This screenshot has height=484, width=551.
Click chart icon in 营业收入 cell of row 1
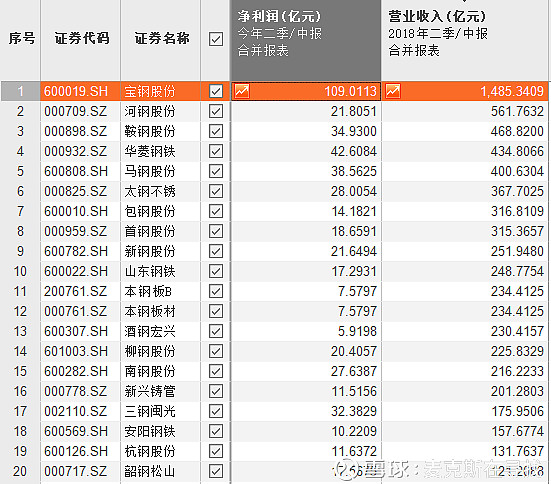click(x=393, y=91)
